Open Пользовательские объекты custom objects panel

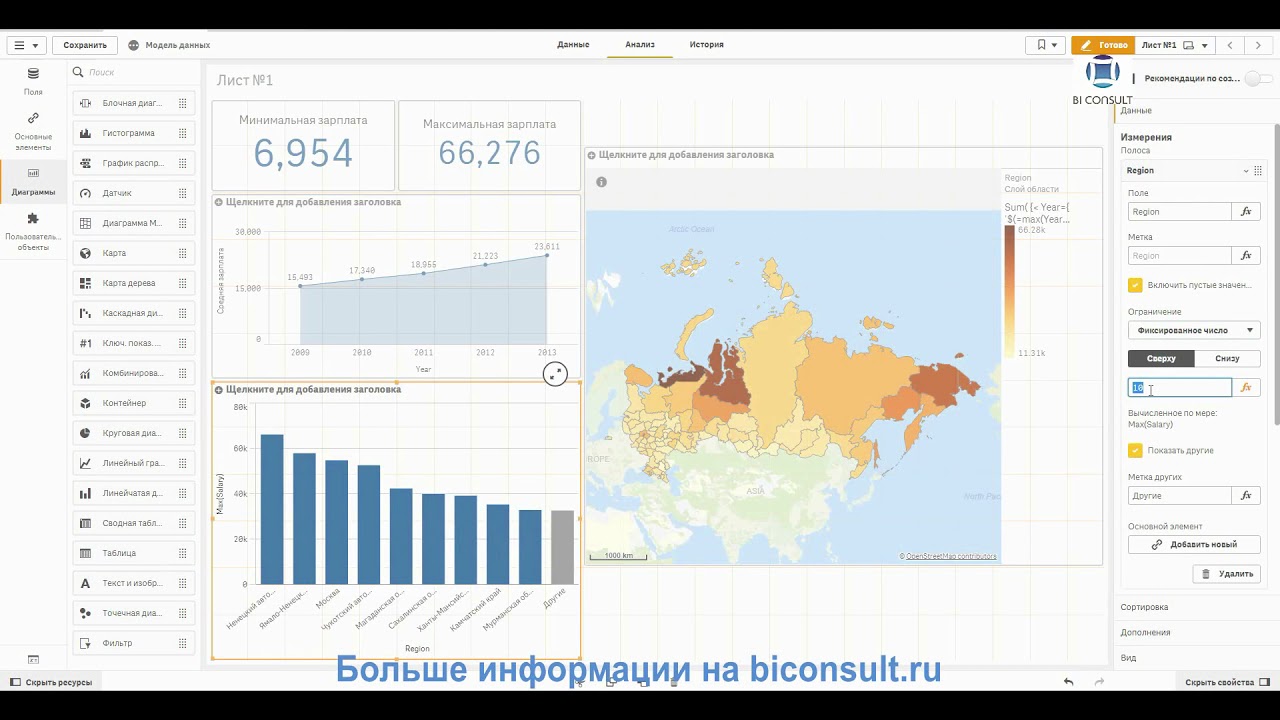click(x=33, y=231)
